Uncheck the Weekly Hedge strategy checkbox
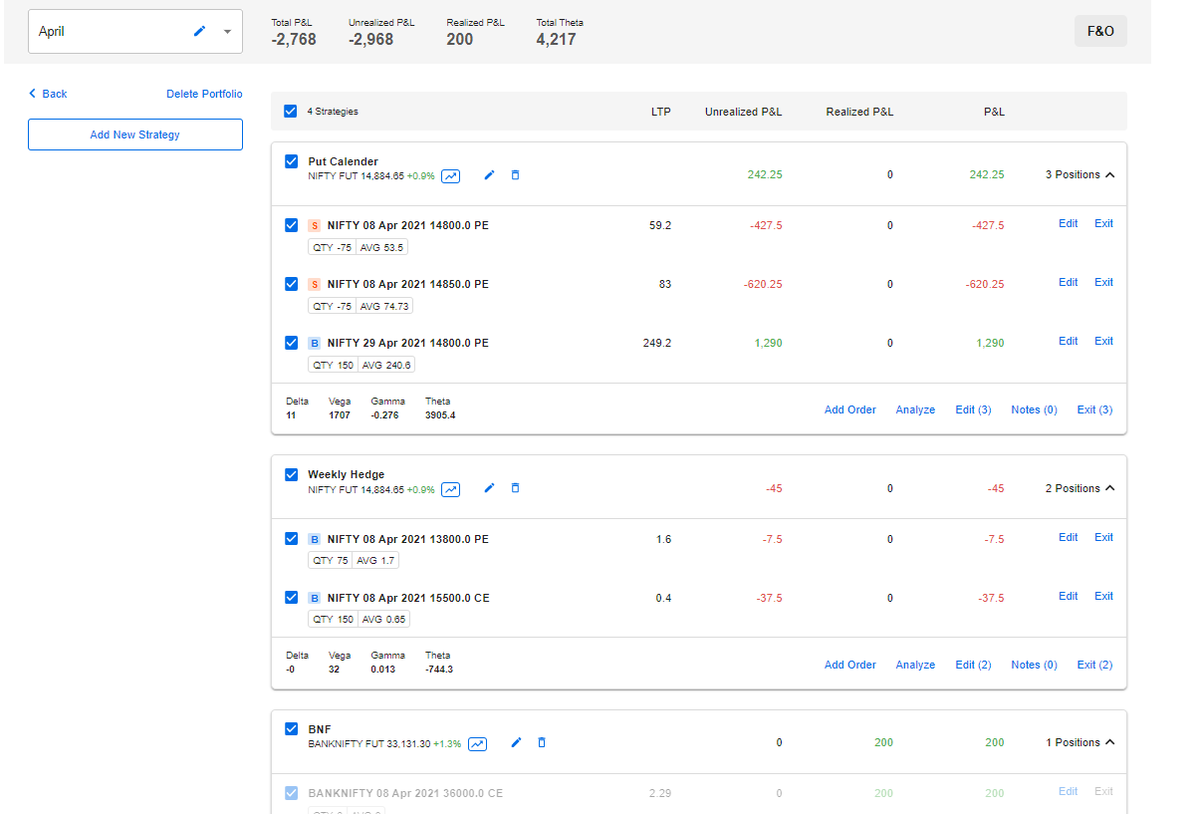 pyautogui.click(x=291, y=474)
